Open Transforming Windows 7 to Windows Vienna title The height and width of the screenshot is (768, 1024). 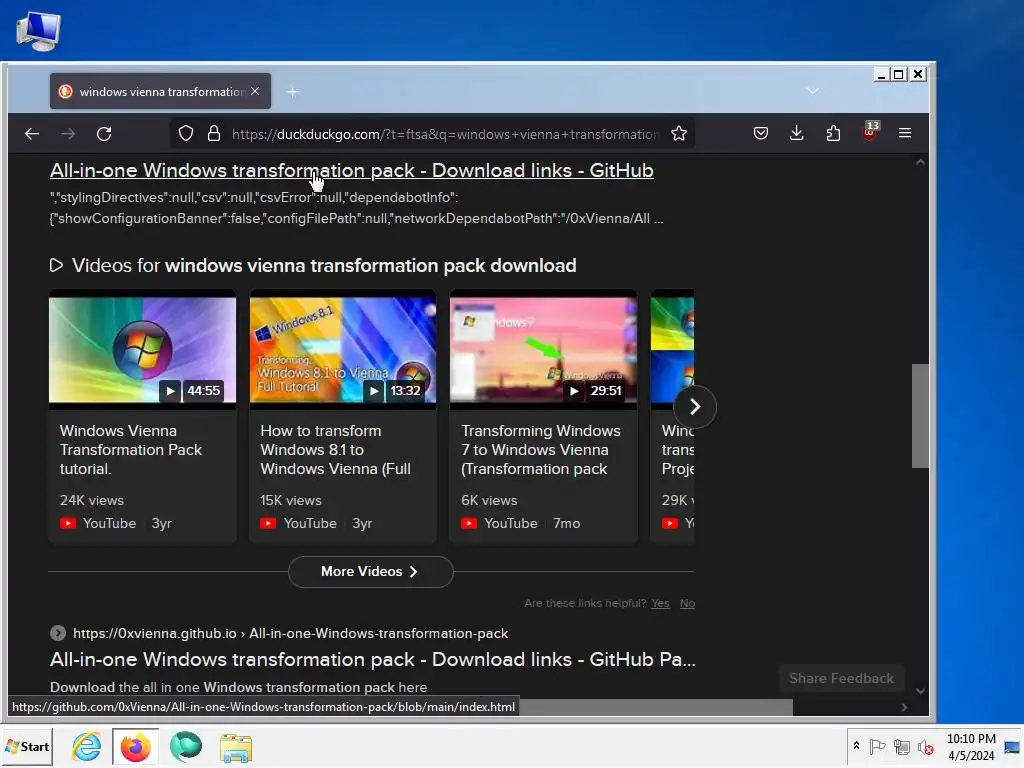pyautogui.click(x=541, y=450)
